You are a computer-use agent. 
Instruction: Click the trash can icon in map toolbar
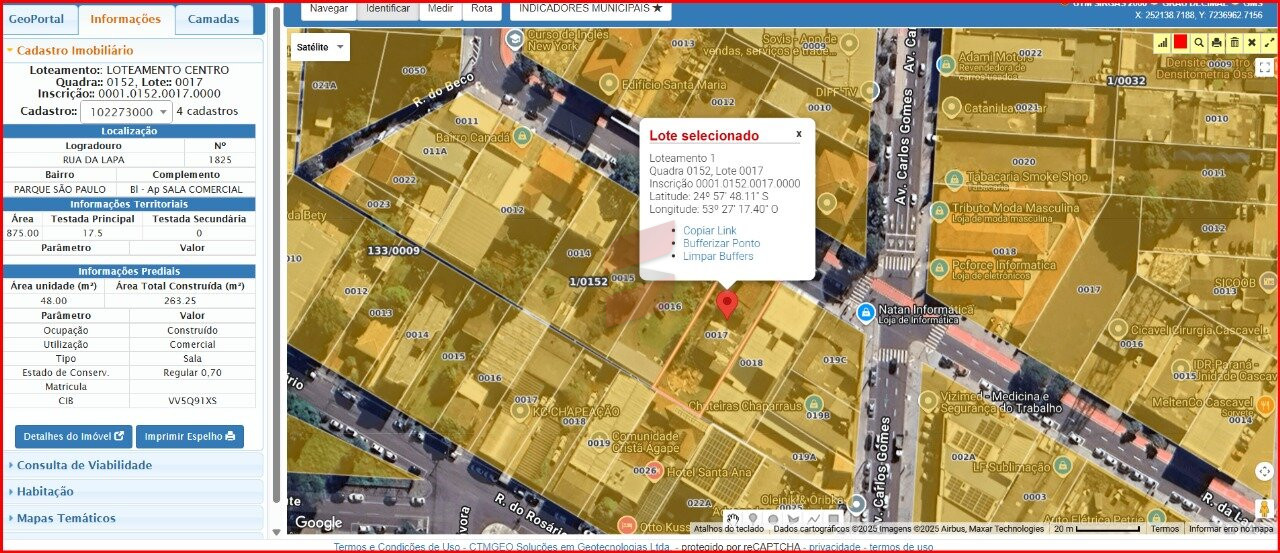pos(1234,43)
